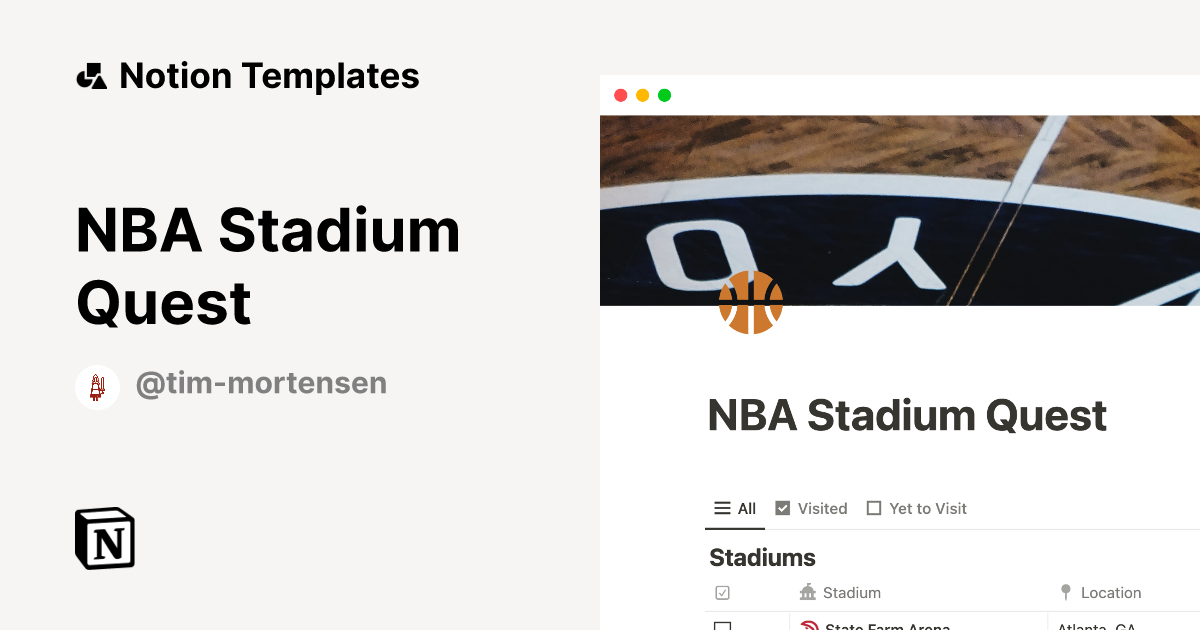Click the hamburger icon next to All tab

pyautogui.click(x=721, y=507)
